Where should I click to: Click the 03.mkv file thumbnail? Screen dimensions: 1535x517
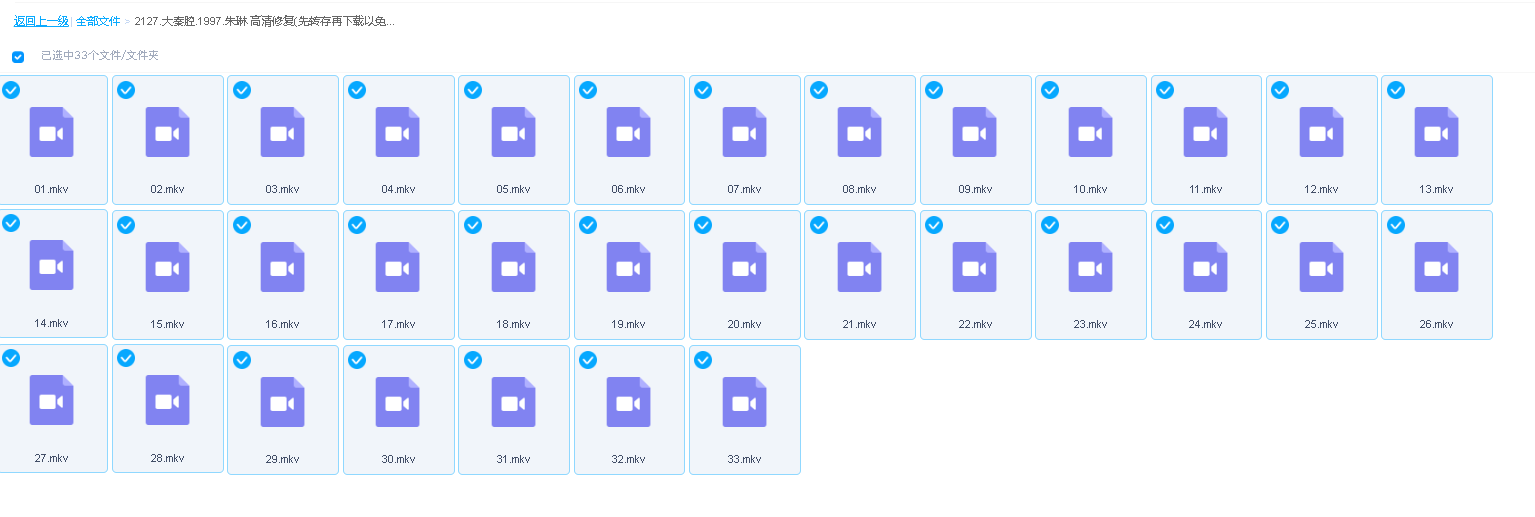[x=282, y=132]
